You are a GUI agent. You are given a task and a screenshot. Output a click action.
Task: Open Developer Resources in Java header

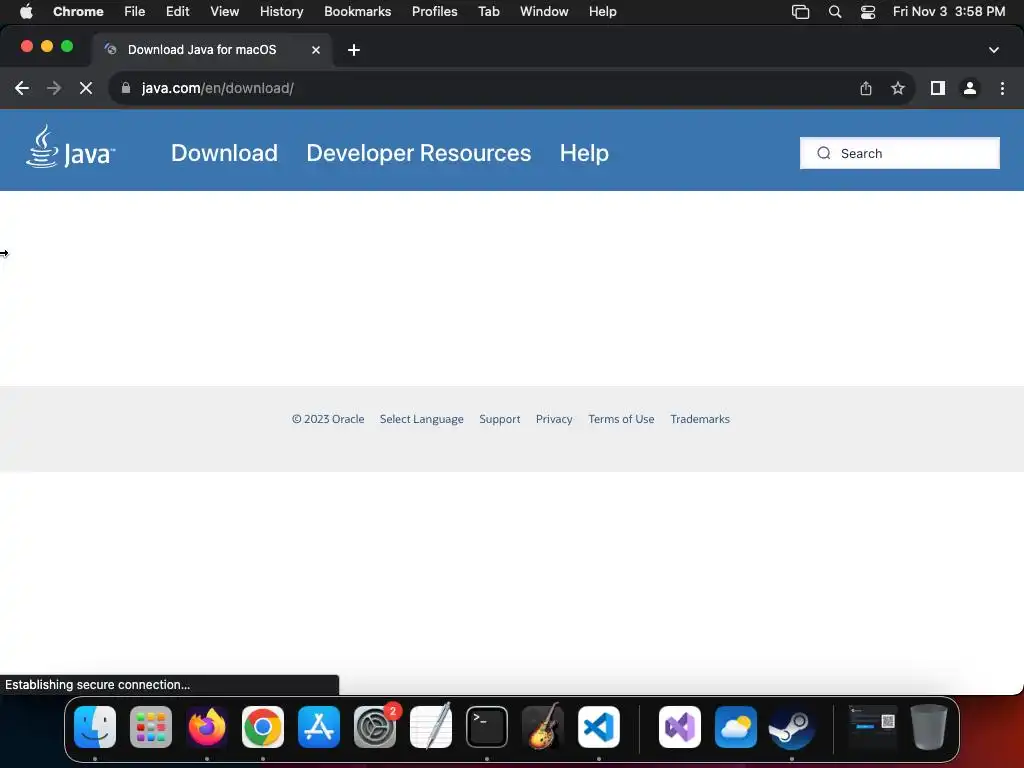click(419, 153)
